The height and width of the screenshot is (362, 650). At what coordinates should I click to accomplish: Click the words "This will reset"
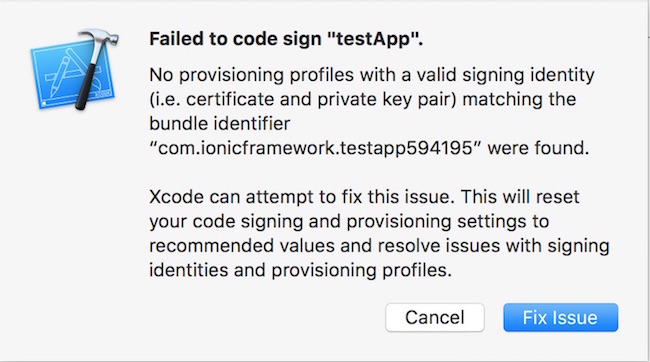click(x=520, y=197)
